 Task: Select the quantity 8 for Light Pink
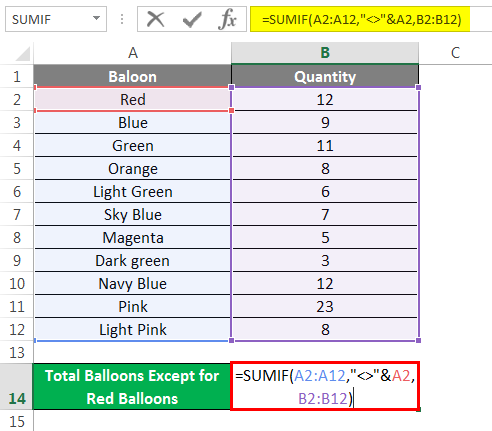click(325, 329)
